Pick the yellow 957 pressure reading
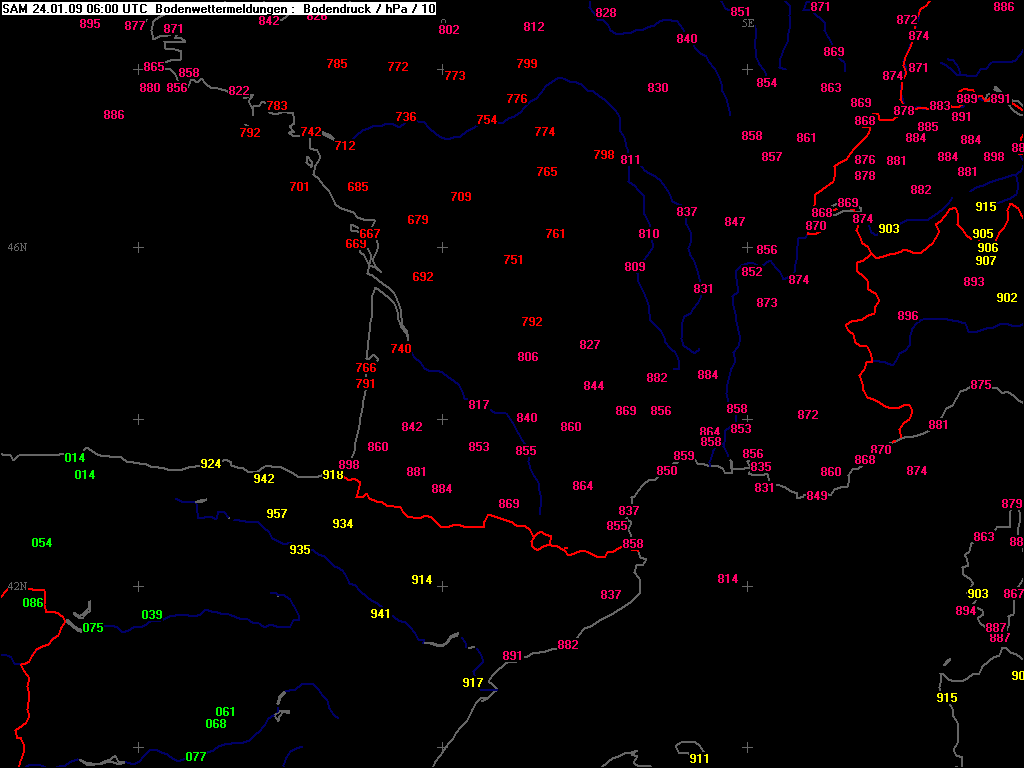 (x=277, y=514)
